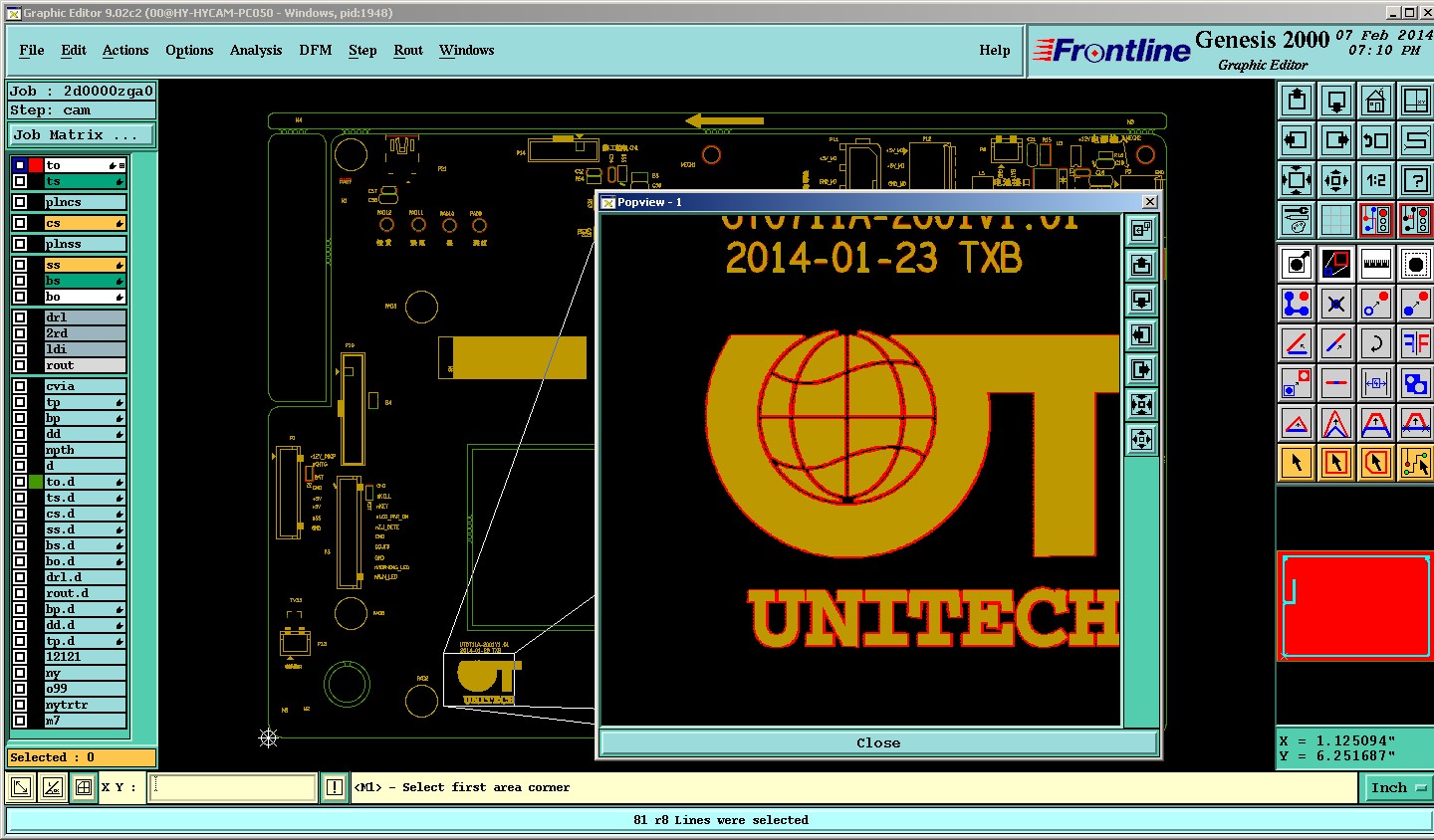Click the question mark help icon
This screenshot has width=1434, height=840.
1416,180
